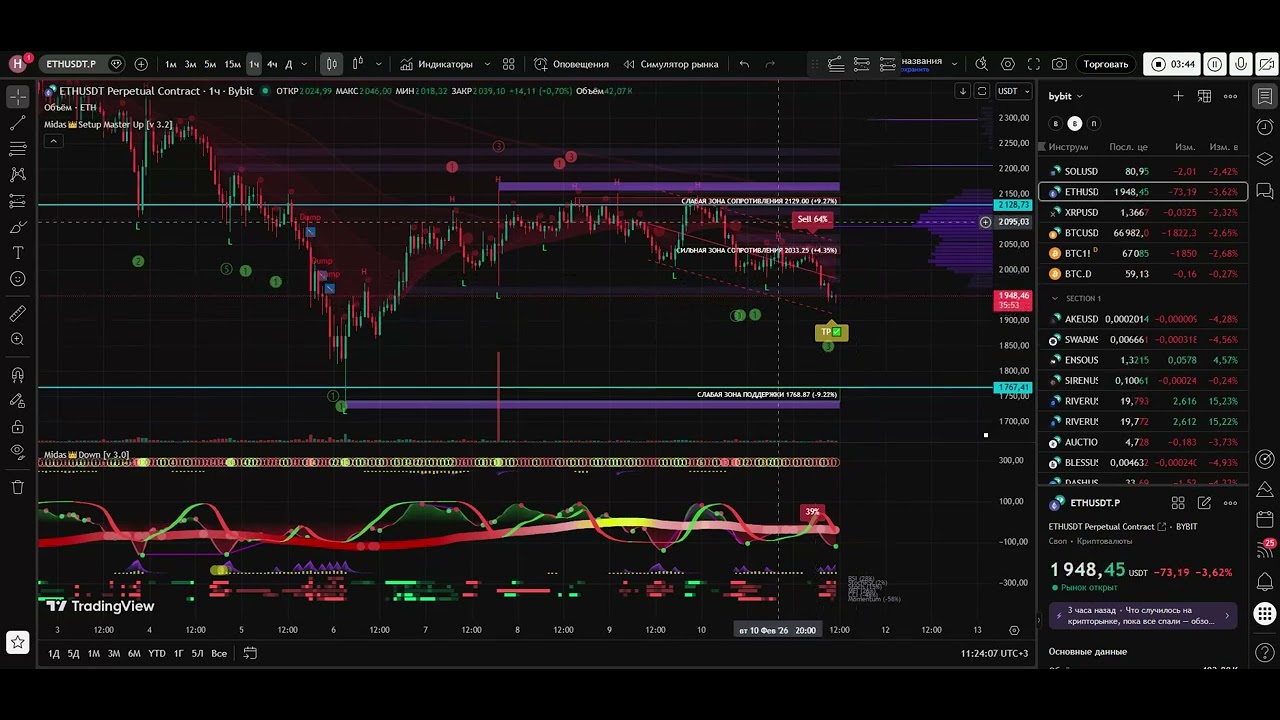Add symbol to watchlist plus icon

[x=1178, y=96]
